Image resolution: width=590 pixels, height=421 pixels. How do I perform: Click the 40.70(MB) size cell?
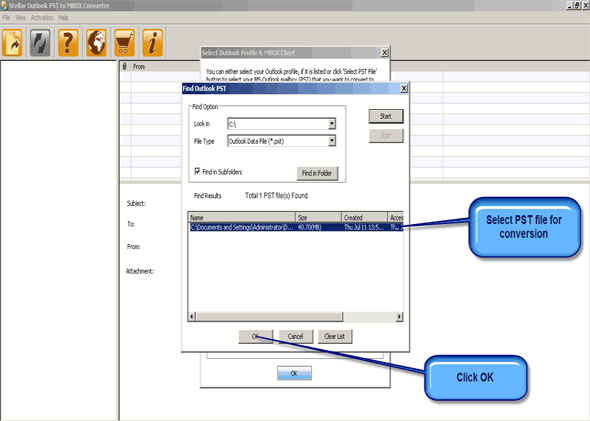tap(310, 227)
